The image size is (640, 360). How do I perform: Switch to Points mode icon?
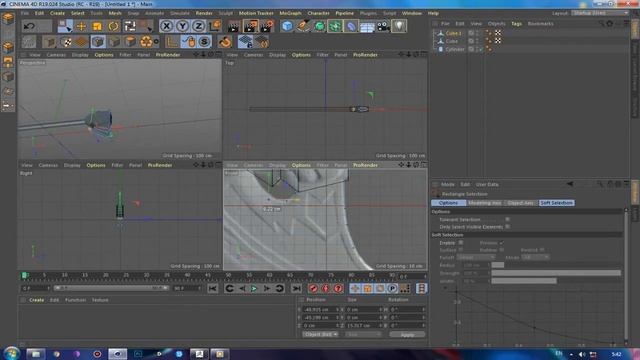click(x=98, y=42)
